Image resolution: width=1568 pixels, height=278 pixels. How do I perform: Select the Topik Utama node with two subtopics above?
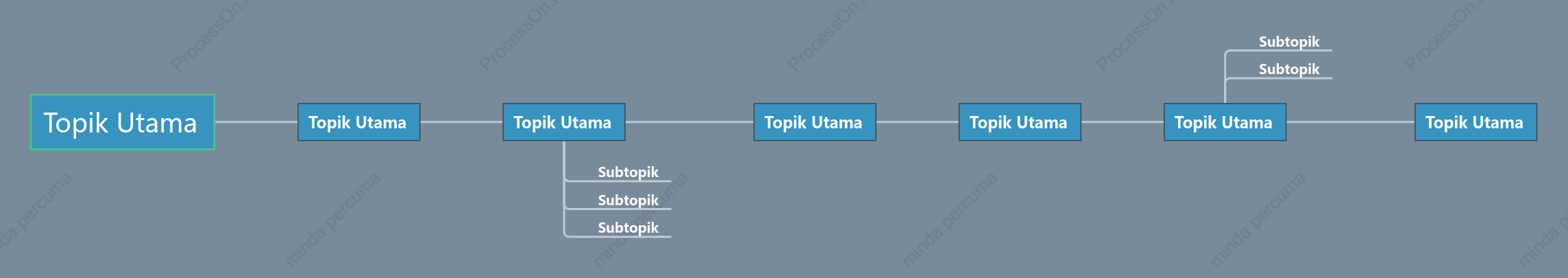click(1225, 122)
